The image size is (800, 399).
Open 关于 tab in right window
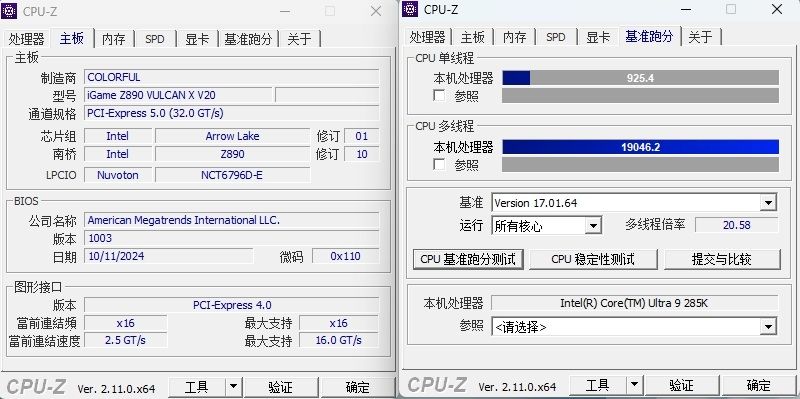(701, 37)
